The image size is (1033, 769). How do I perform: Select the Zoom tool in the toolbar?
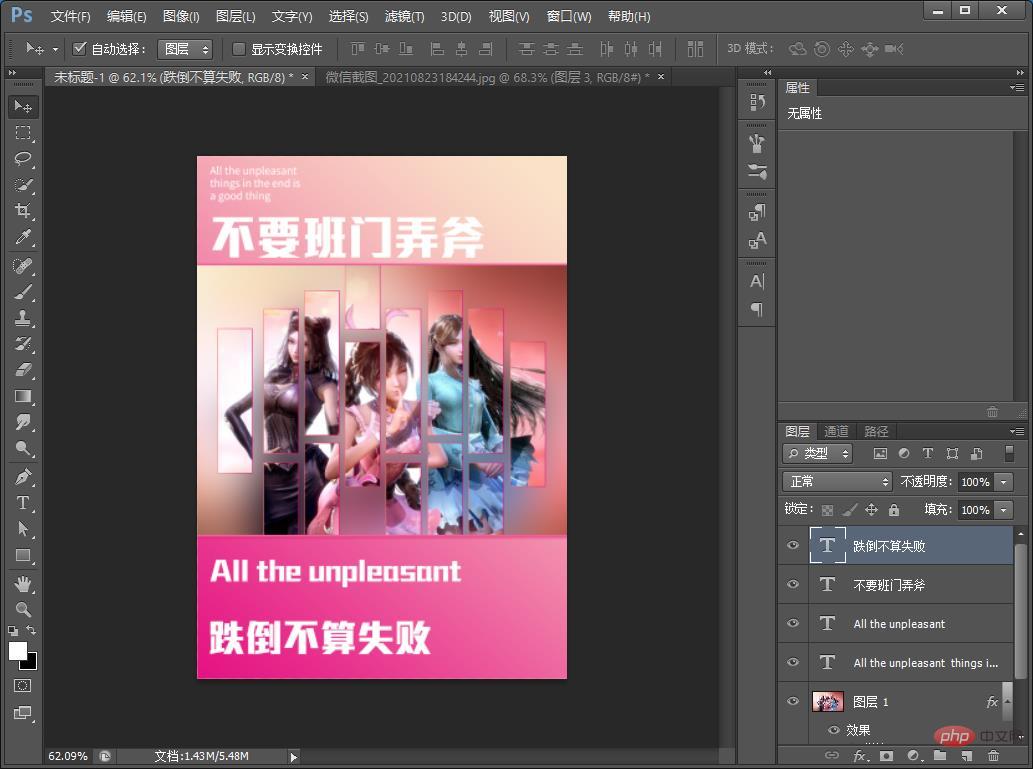[22, 608]
